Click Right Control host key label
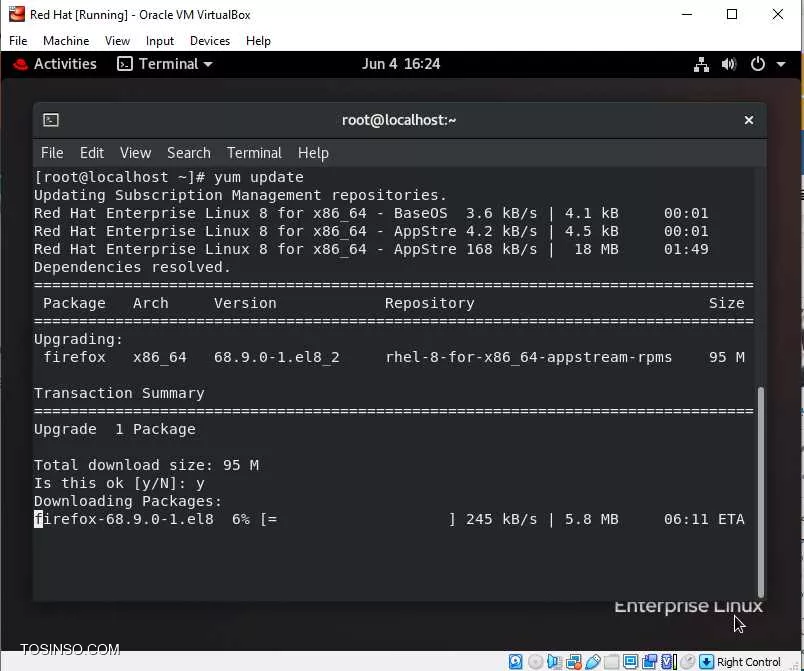The height and width of the screenshot is (671, 804). coord(749,662)
